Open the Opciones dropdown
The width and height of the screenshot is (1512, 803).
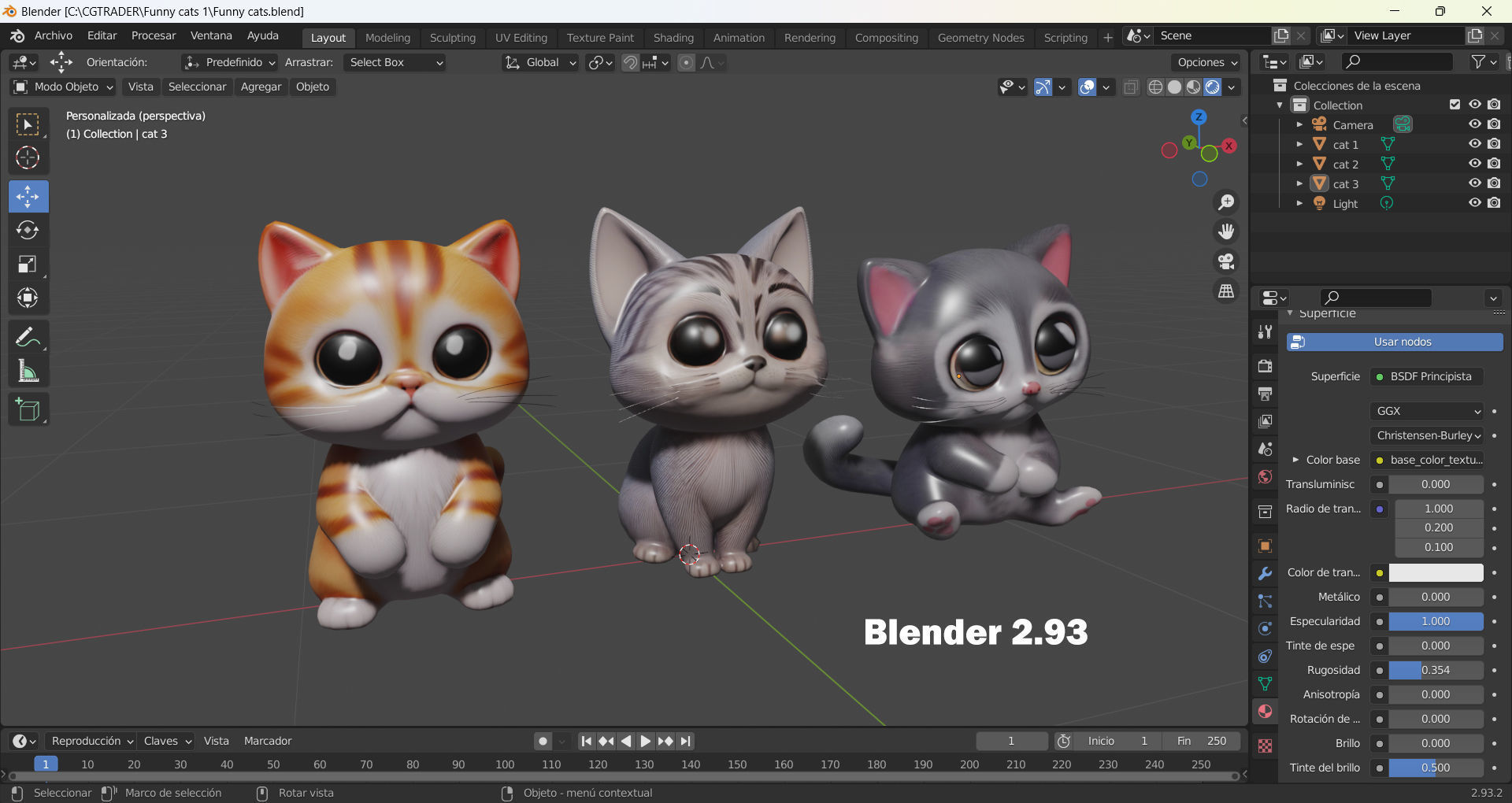coord(1207,62)
